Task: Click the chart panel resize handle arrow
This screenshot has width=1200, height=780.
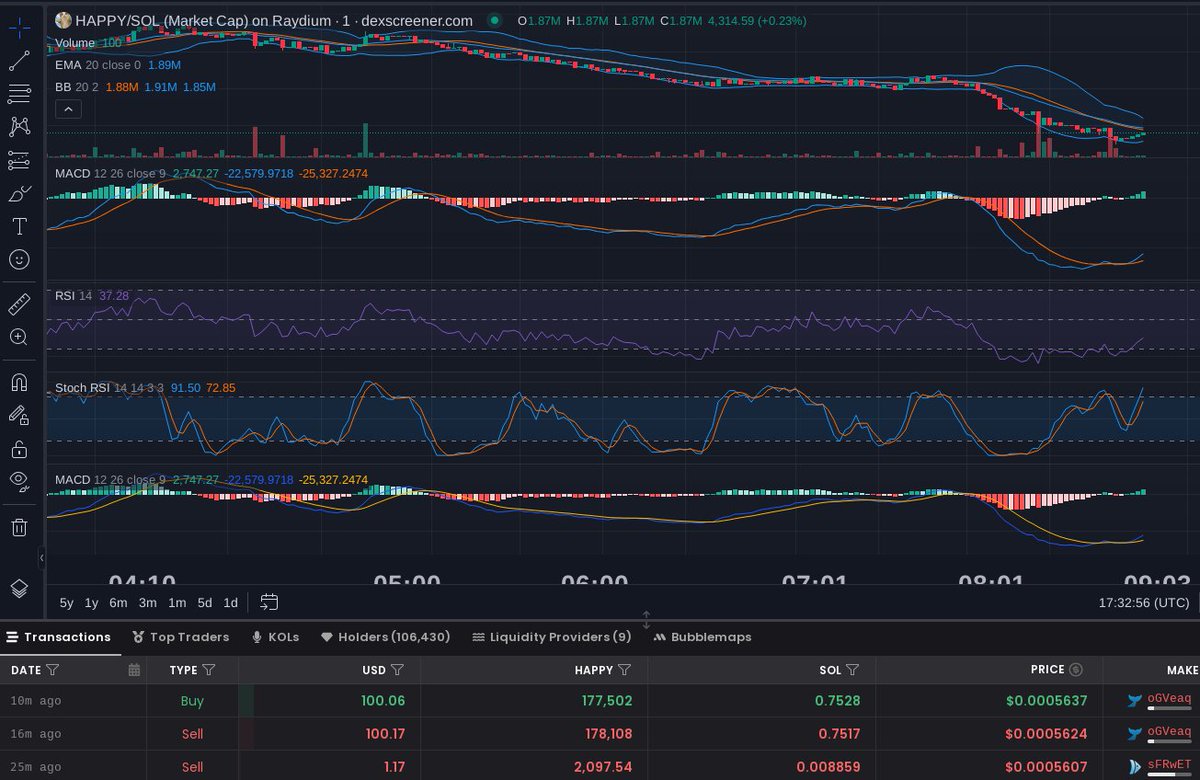Action: point(646,619)
